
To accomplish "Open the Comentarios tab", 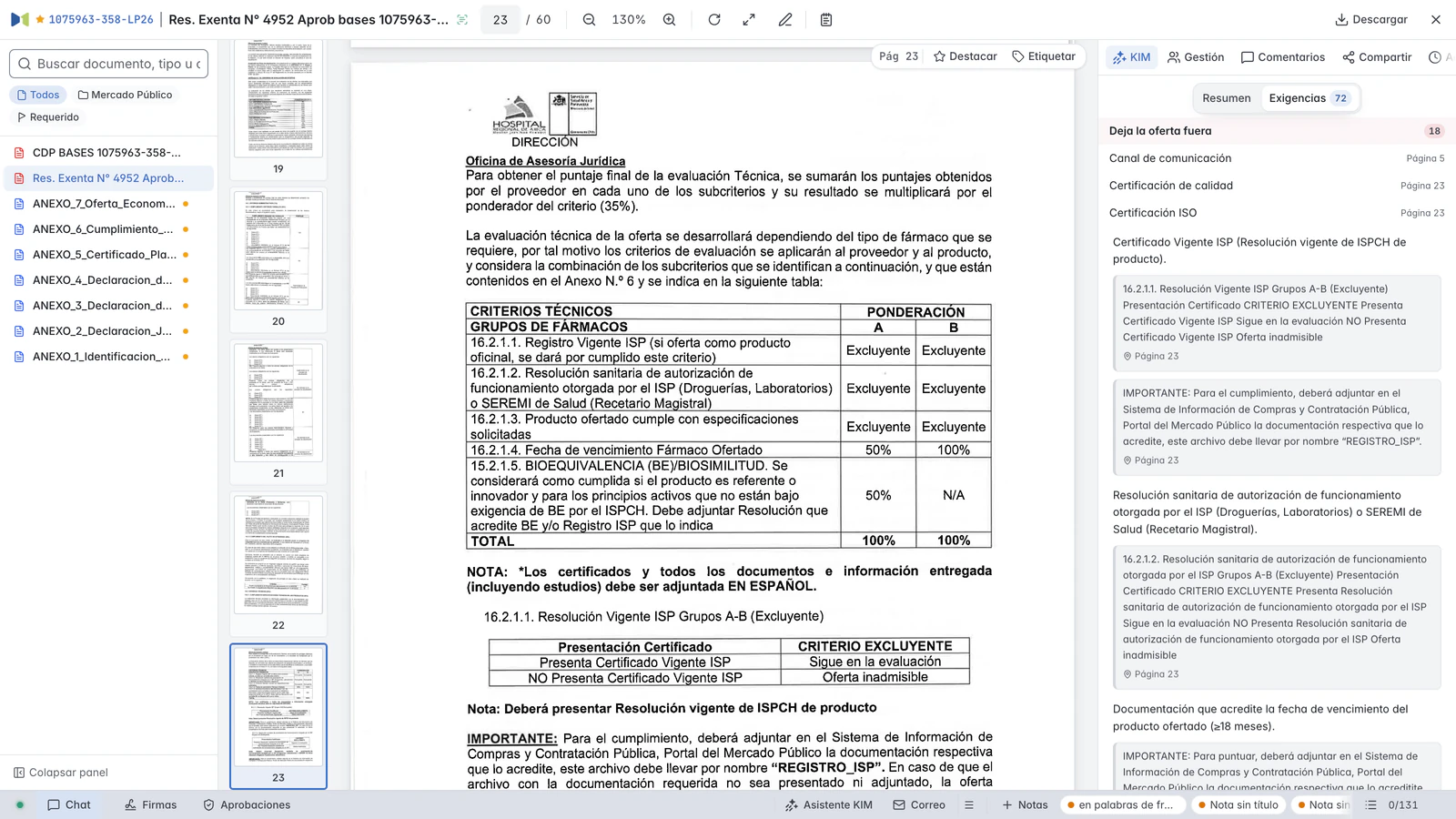I will pyautogui.click(x=1283, y=57).
